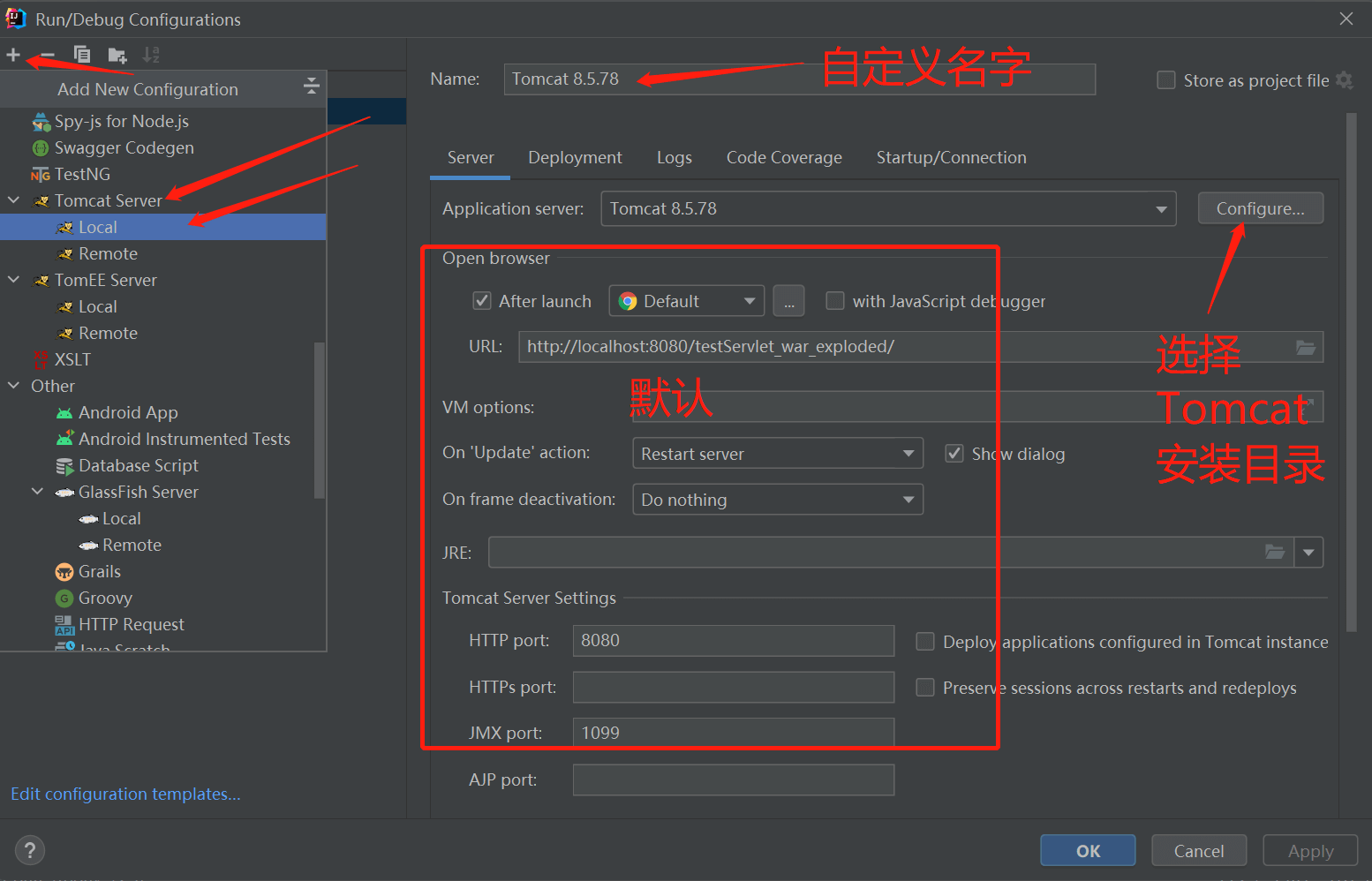Screen dimensions: 1372x881
Task: Select the Grails configuration type
Action: 99,571
